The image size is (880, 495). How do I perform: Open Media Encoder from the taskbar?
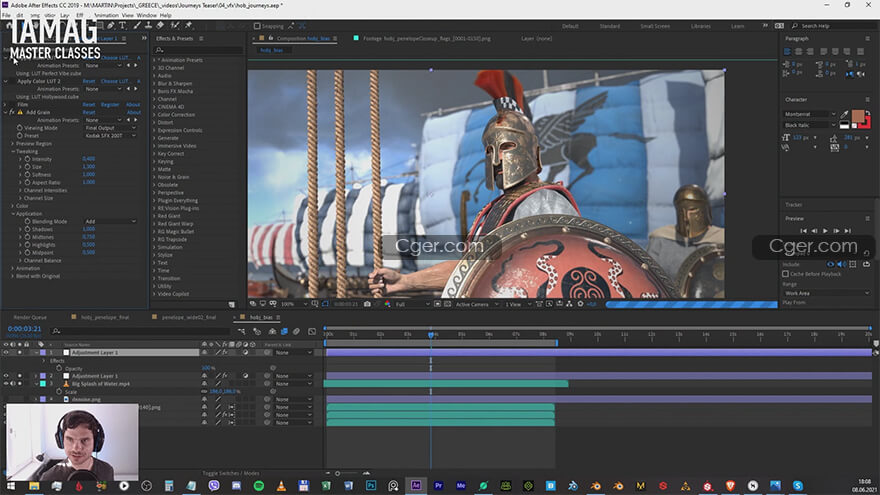(461, 485)
